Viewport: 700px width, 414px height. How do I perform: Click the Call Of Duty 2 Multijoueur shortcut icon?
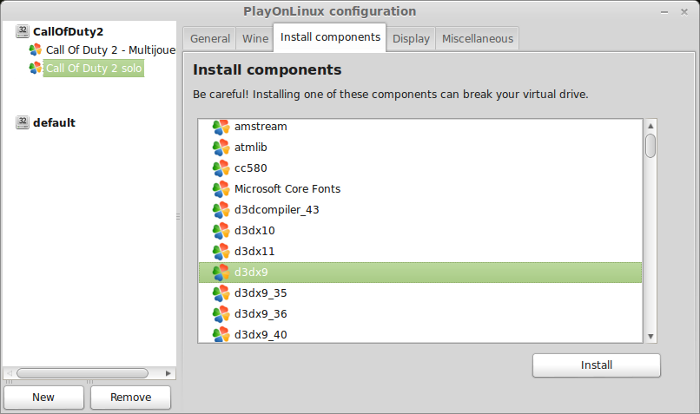pos(35,50)
